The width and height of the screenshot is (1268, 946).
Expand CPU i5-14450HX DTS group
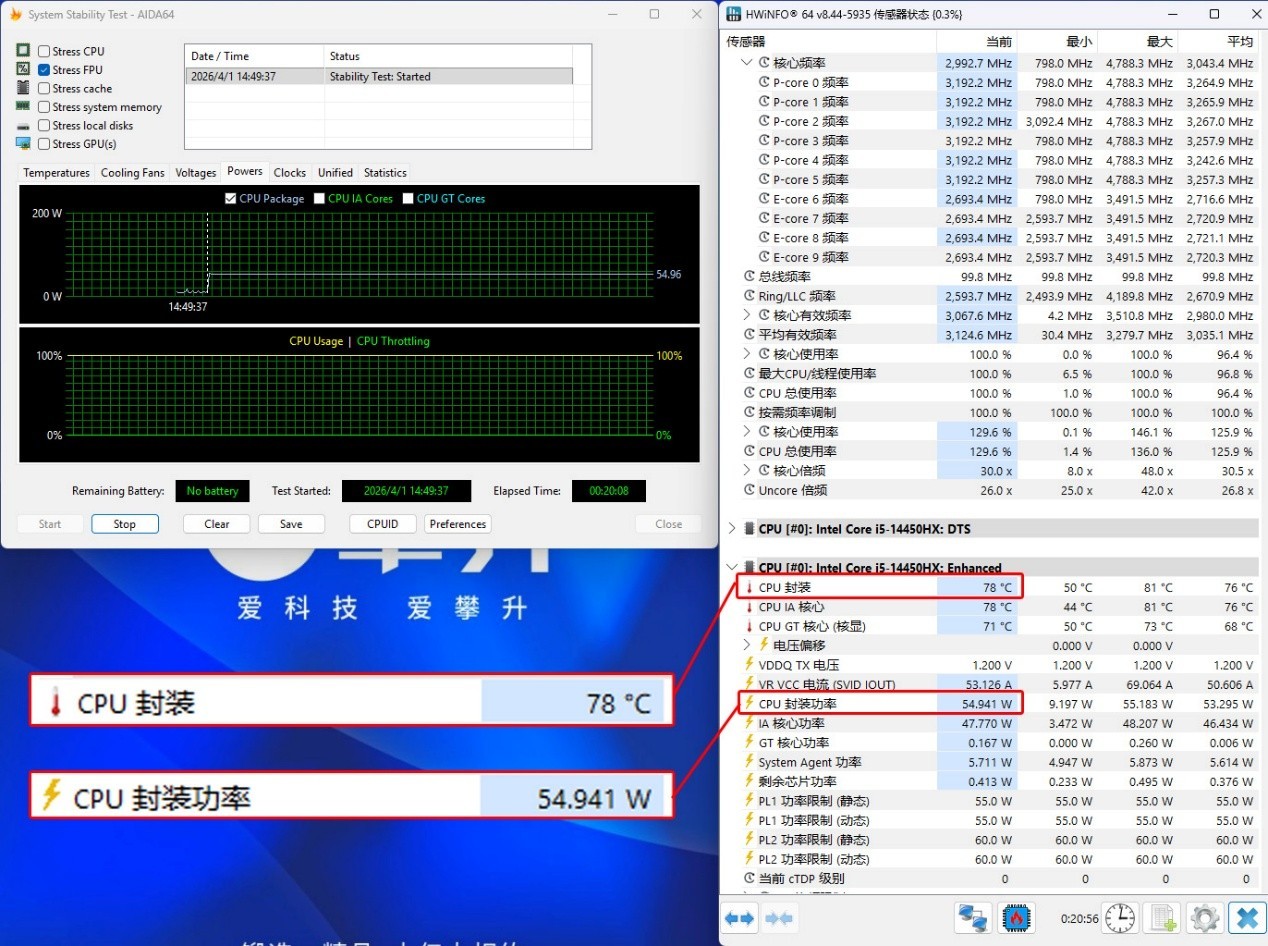(732, 528)
